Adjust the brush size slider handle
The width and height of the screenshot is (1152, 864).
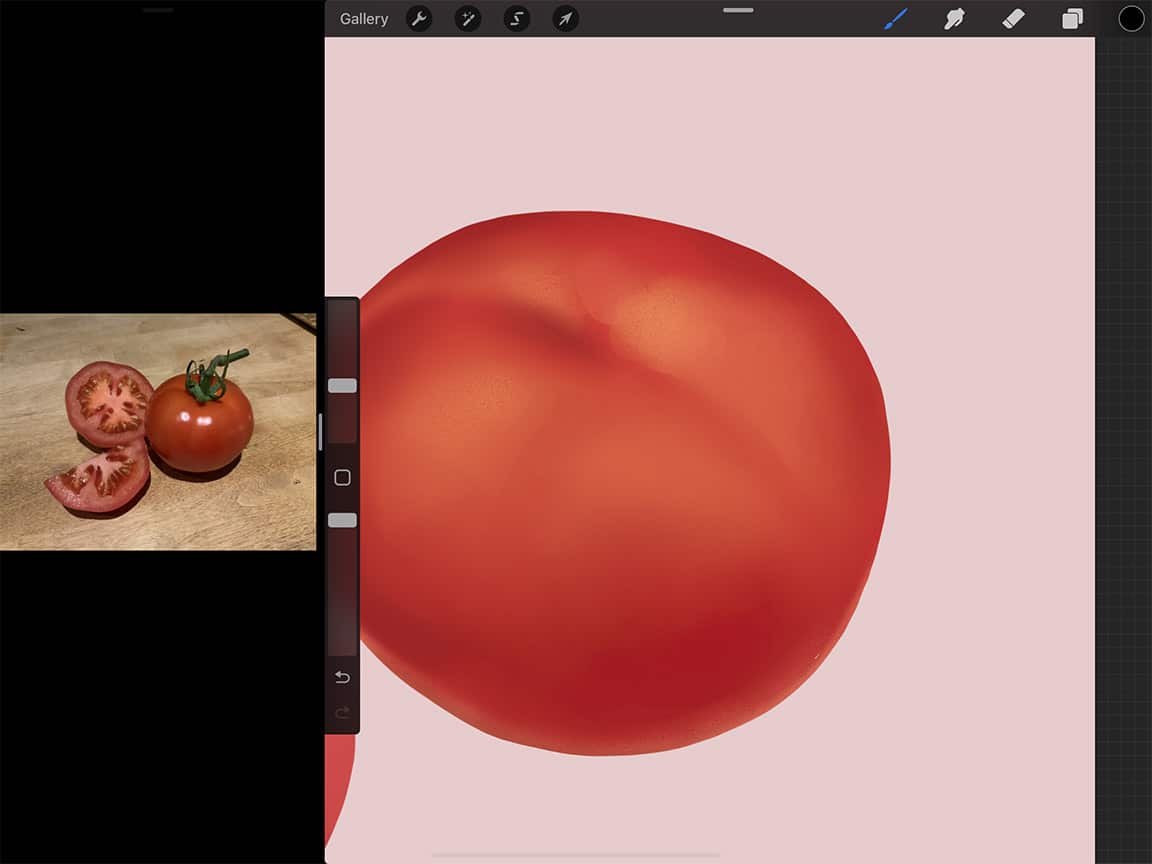tap(341, 384)
